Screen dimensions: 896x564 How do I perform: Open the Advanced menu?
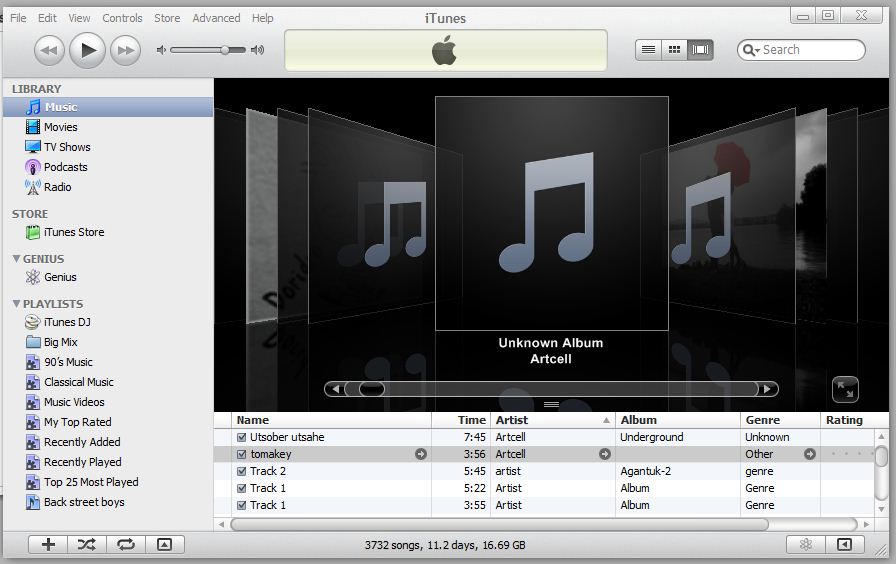216,18
